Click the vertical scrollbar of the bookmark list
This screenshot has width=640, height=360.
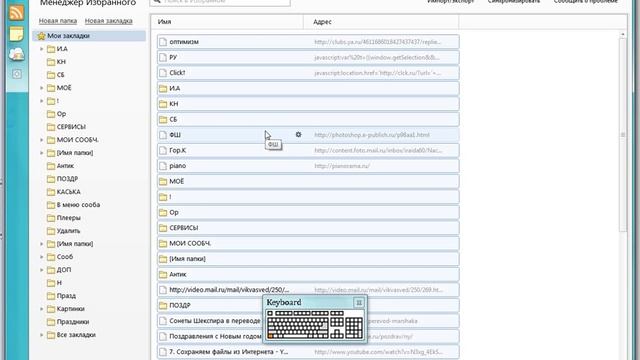tap(622, 135)
